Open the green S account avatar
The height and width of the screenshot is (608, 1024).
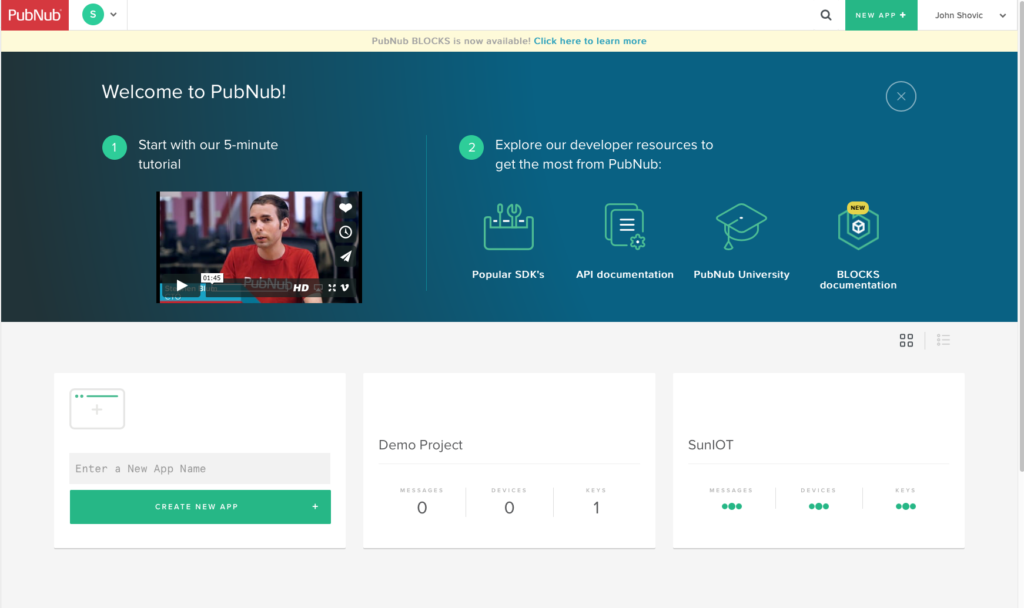[x=93, y=14]
